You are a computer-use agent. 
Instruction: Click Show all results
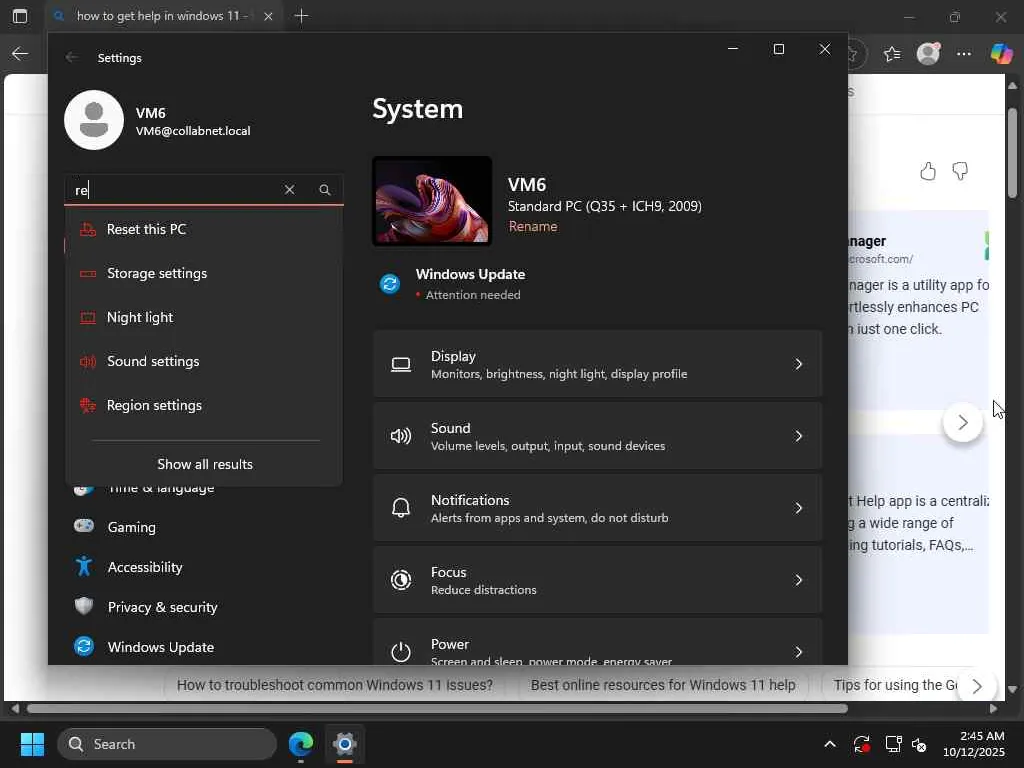pyautogui.click(x=205, y=464)
